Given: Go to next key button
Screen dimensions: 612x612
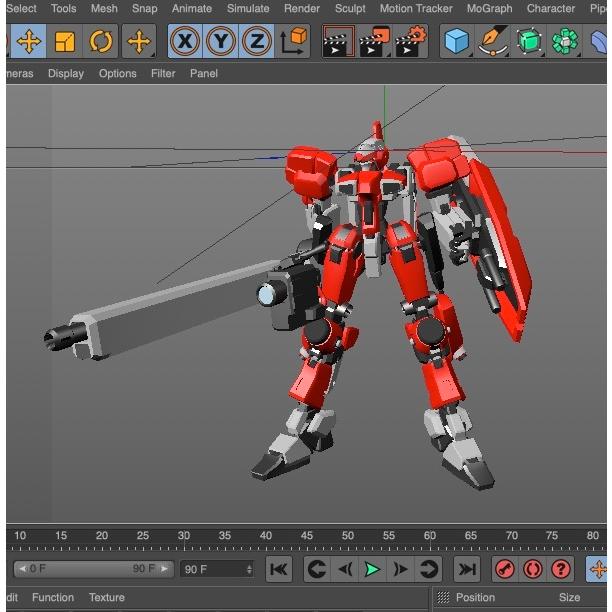Looking at the screenshot, I should 429,569.
